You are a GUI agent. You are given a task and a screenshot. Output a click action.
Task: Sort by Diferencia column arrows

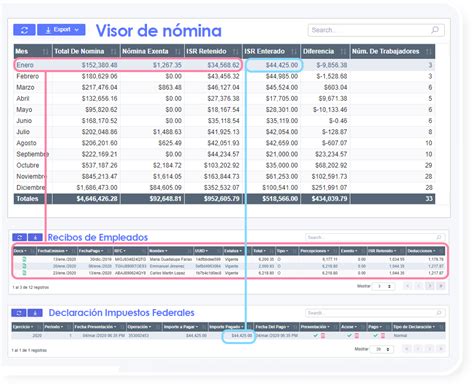pos(343,52)
